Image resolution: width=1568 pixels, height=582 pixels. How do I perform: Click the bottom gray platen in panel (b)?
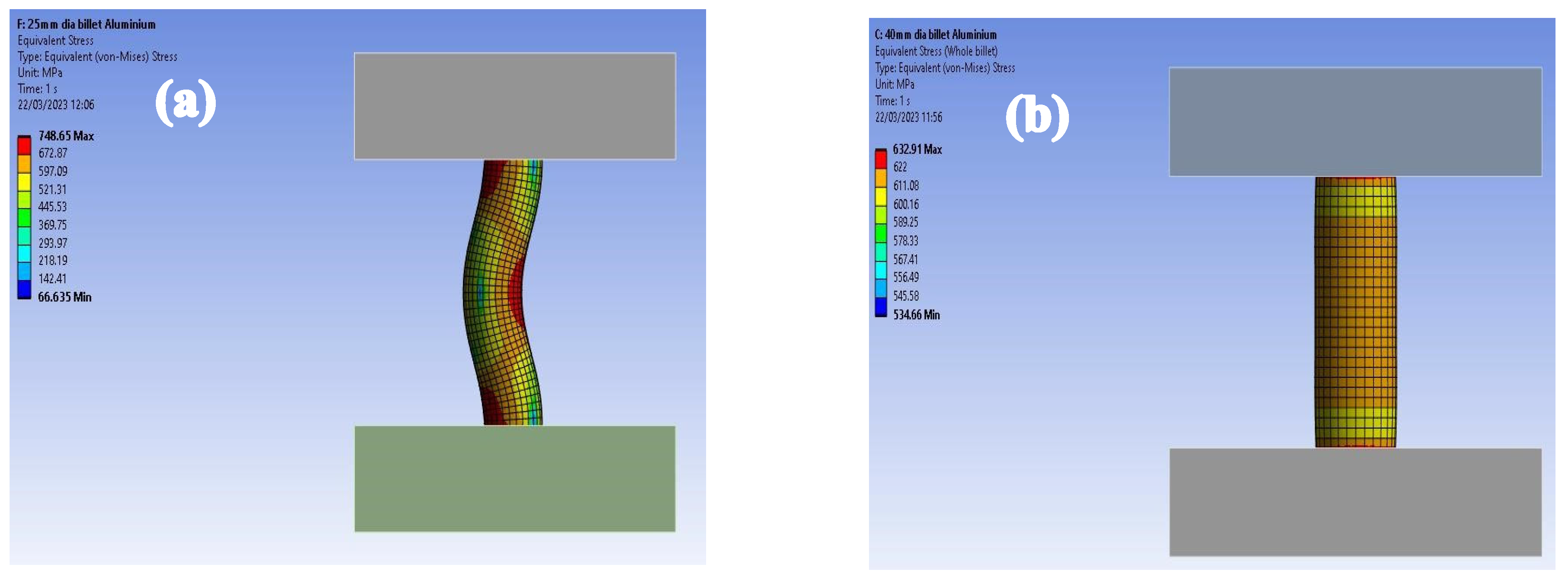1355,502
